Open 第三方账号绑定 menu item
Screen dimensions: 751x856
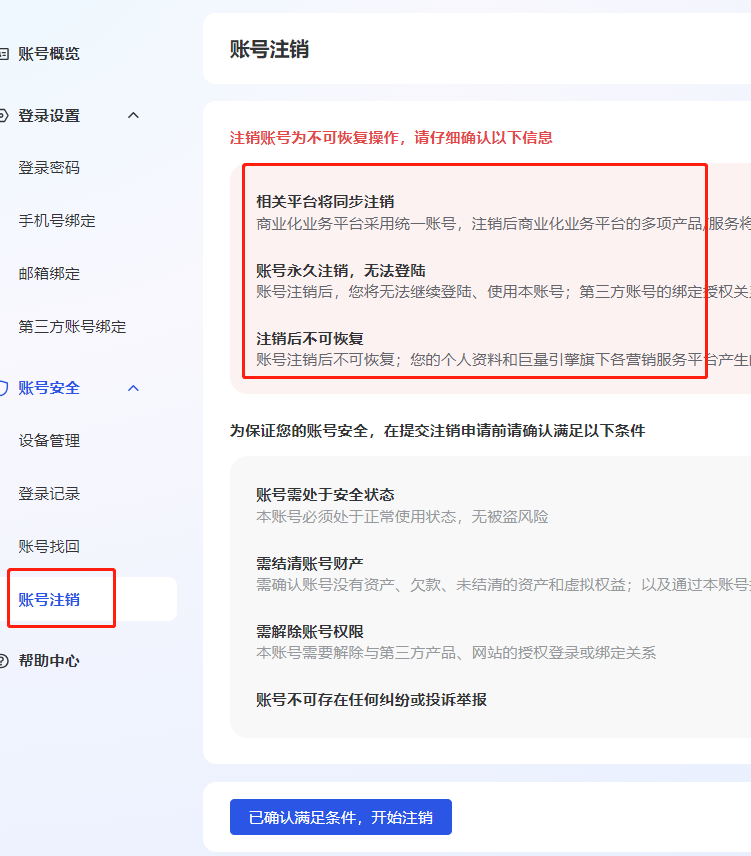(72, 327)
